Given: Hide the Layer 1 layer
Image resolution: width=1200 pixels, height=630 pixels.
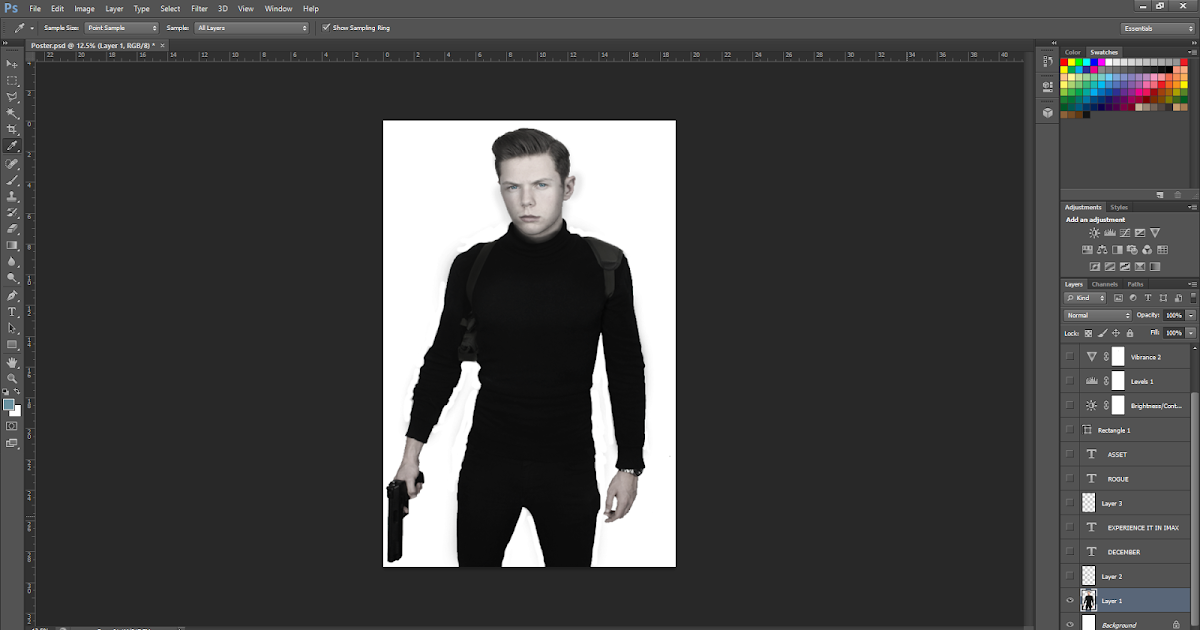Looking at the screenshot, I should (1068, 600).
